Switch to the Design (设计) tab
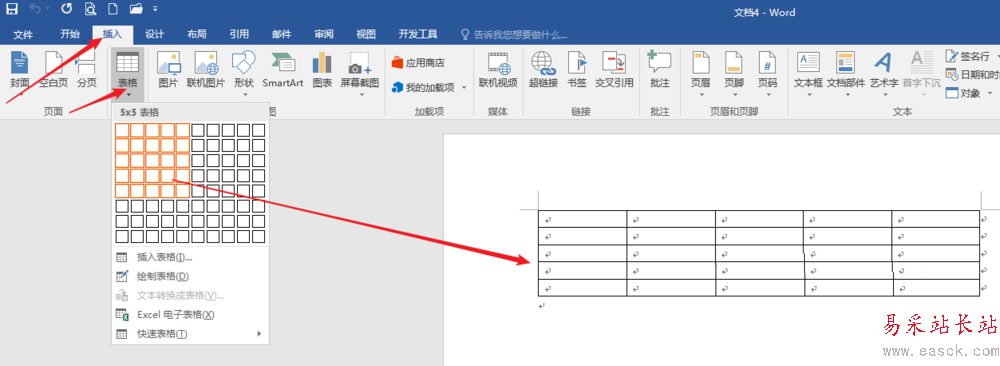The width and height of the screenshot is (1000, 366). click(155, 34)
